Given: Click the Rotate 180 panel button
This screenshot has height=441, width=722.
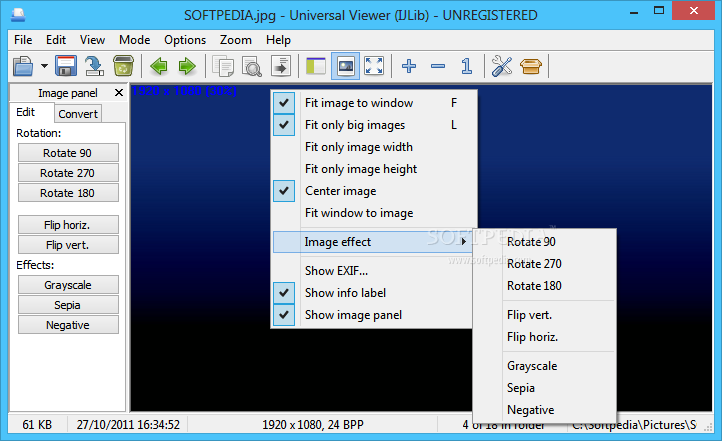Looking at the screenshot, I should pyautogui.click(x=68, y=193).
